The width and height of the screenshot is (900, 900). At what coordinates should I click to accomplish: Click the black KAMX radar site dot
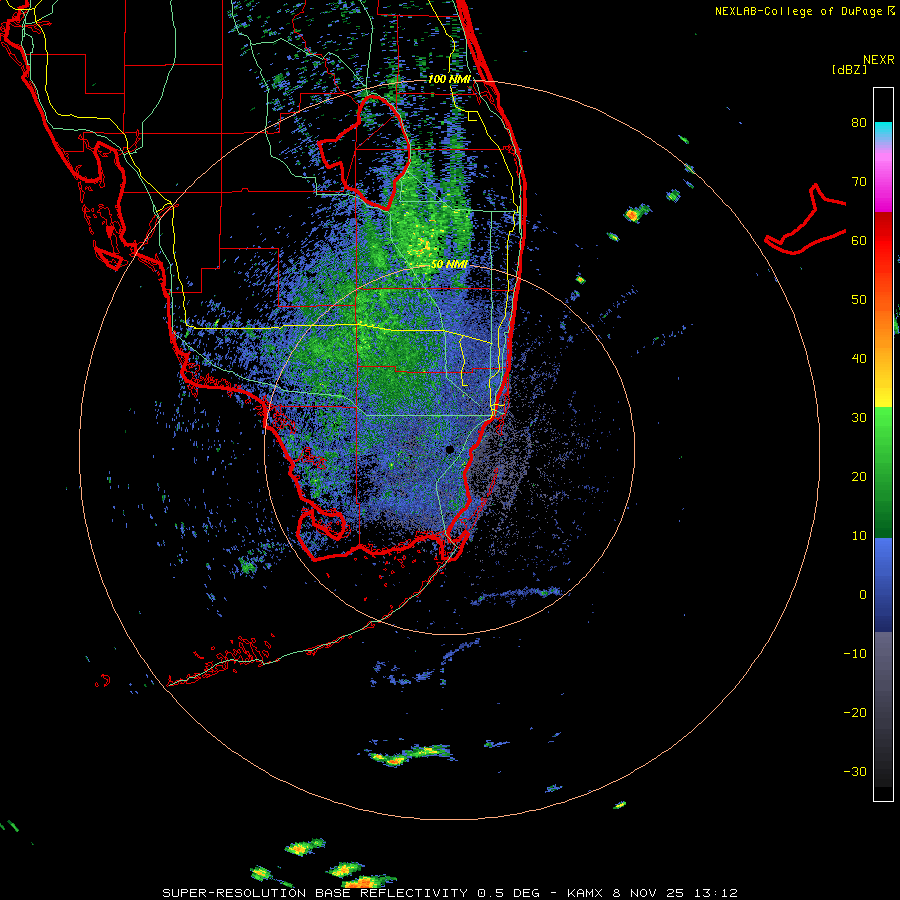pos(450,449)
